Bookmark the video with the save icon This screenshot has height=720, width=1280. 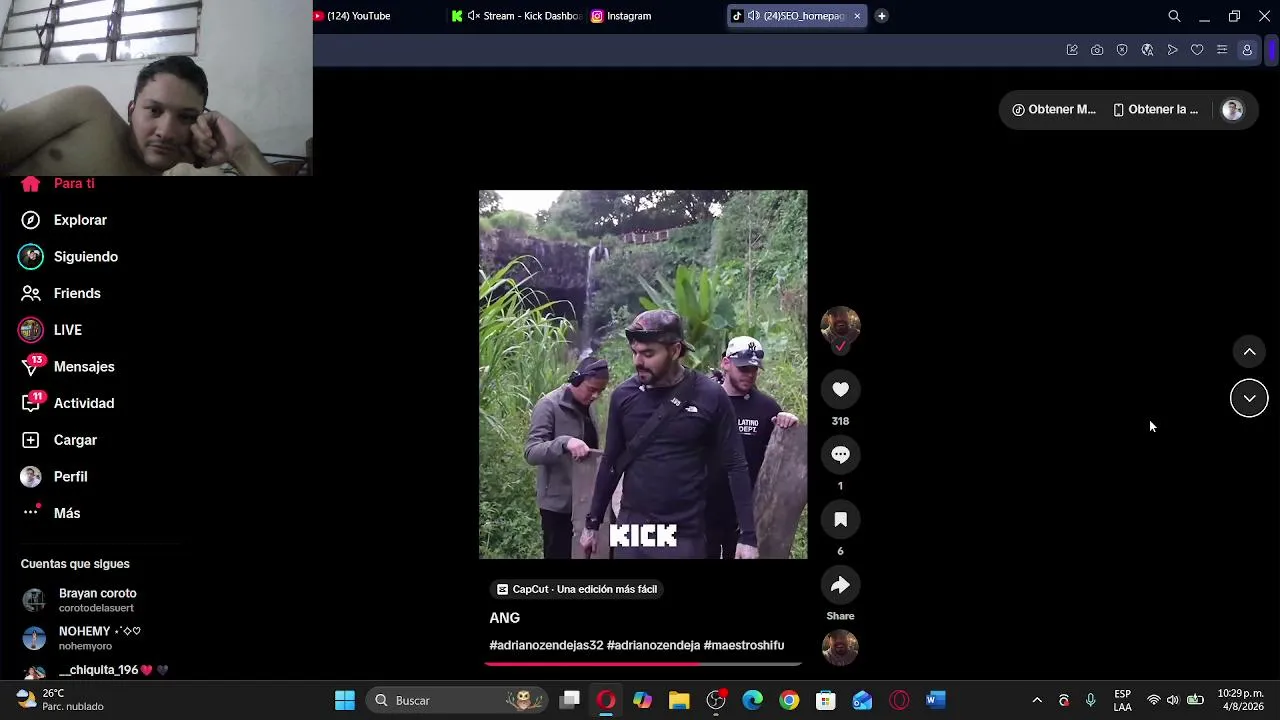(840, 520)
